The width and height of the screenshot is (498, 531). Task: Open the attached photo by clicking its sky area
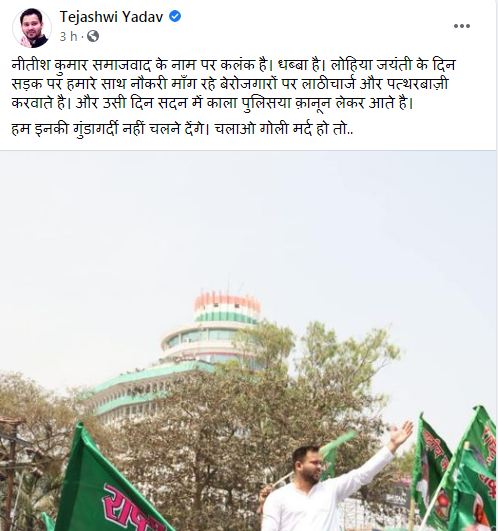[249, 217]
